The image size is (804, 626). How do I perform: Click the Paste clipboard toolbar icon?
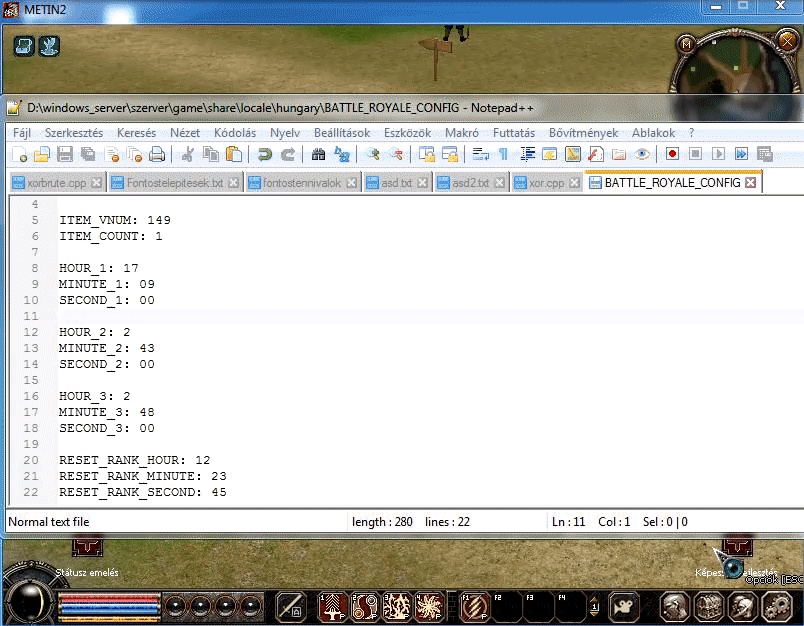[234, 154]
